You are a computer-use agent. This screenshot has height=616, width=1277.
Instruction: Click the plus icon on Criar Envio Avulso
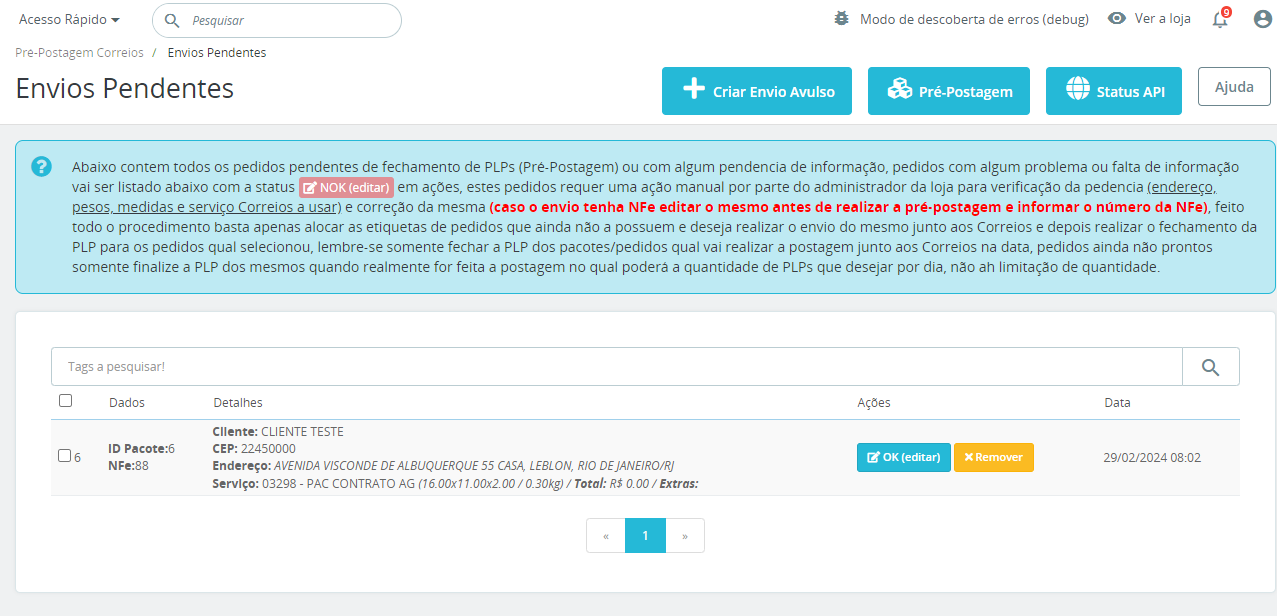tap(694, 89)
